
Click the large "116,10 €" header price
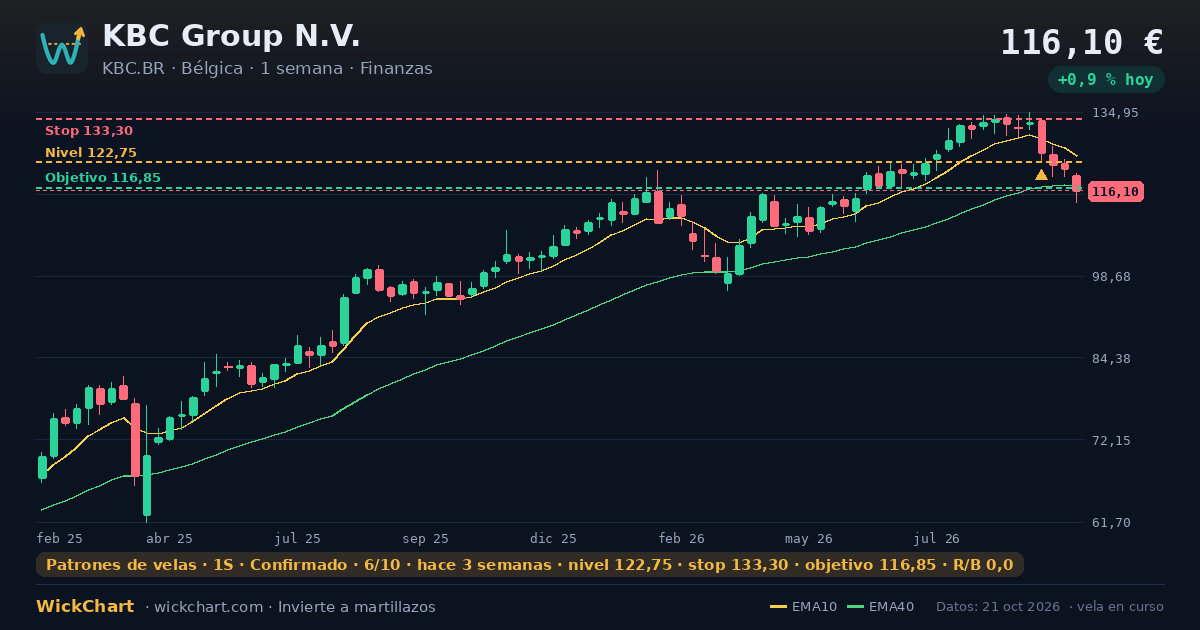(1082, 42)
